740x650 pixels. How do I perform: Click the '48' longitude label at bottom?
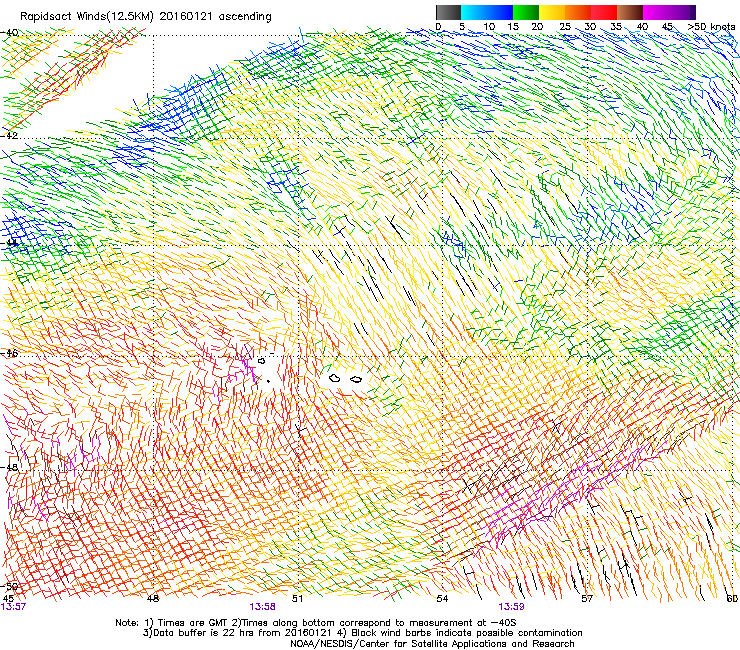click(x=153, y=599)
